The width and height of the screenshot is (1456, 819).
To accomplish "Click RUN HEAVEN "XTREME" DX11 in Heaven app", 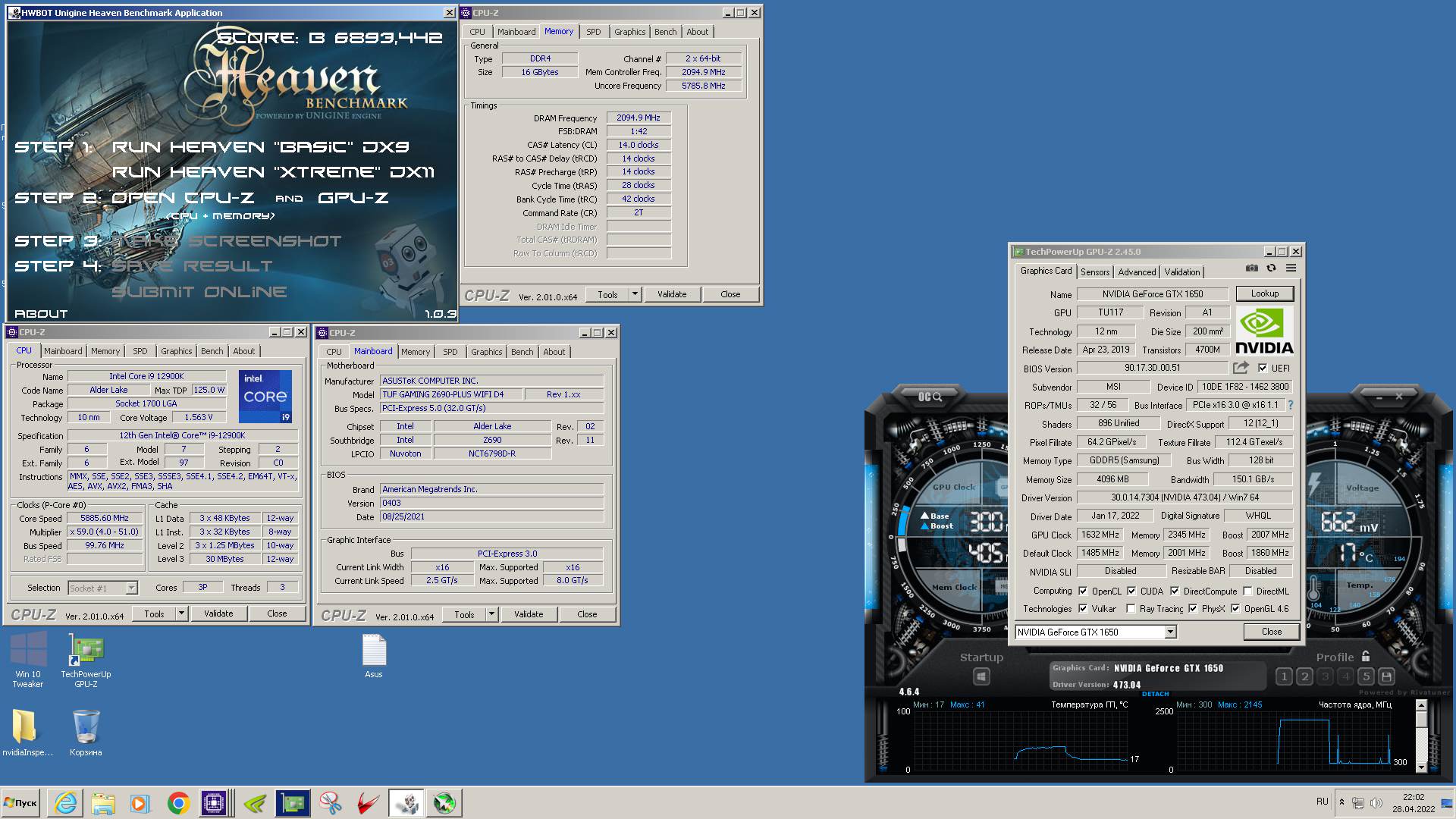I will (273, 172).
